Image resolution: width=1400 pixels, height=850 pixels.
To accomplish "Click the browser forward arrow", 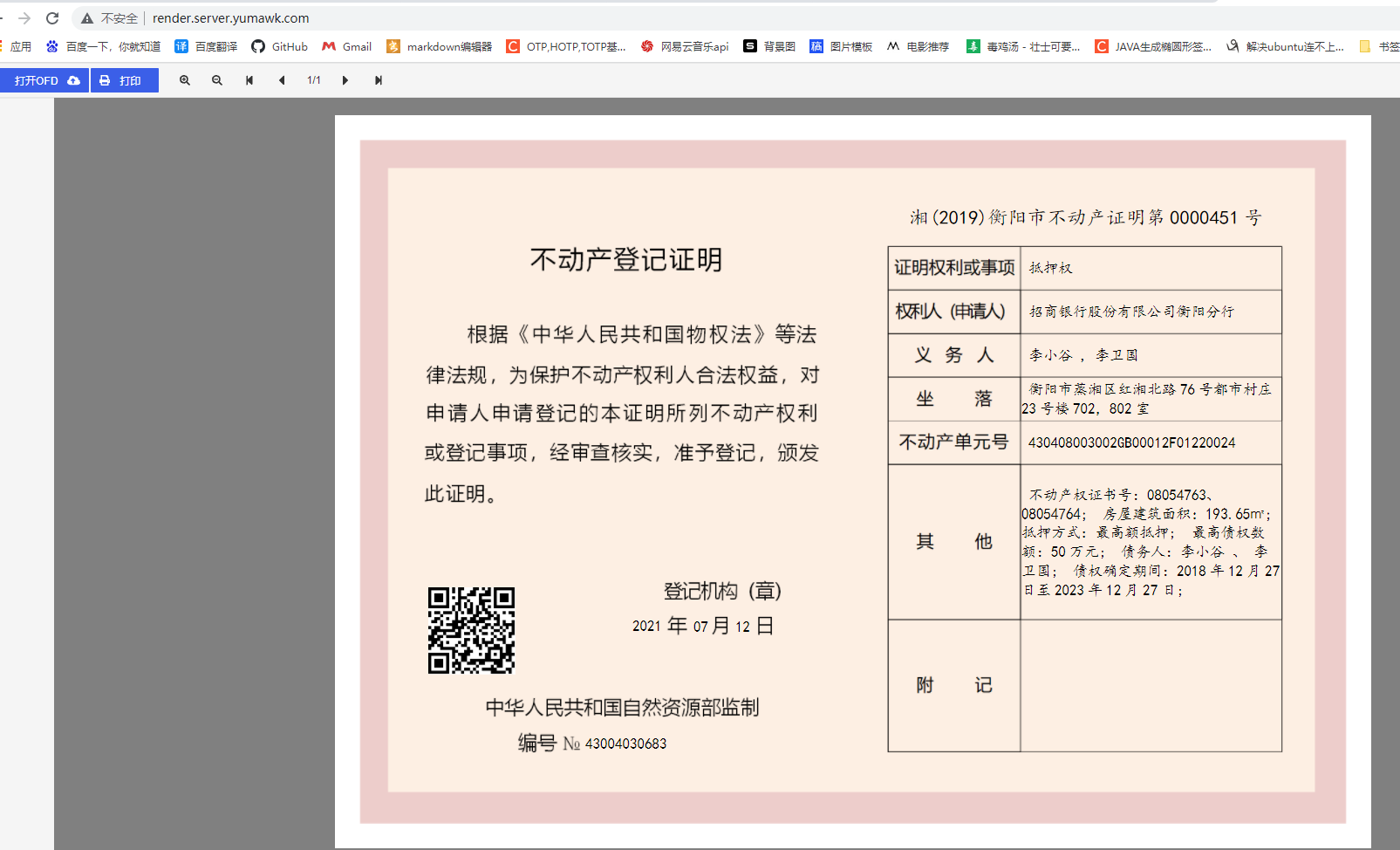I will [x=24, y=18].
